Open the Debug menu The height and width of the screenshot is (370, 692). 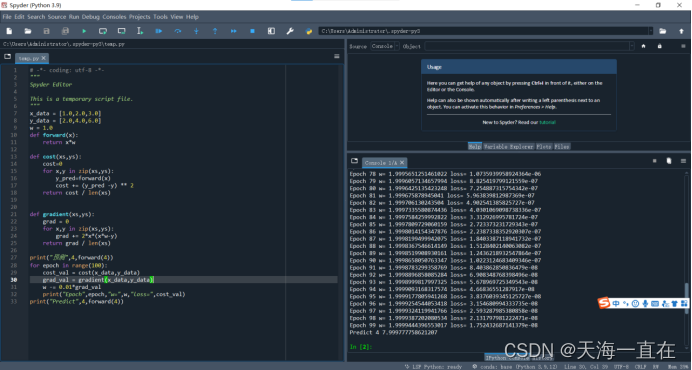91,17
